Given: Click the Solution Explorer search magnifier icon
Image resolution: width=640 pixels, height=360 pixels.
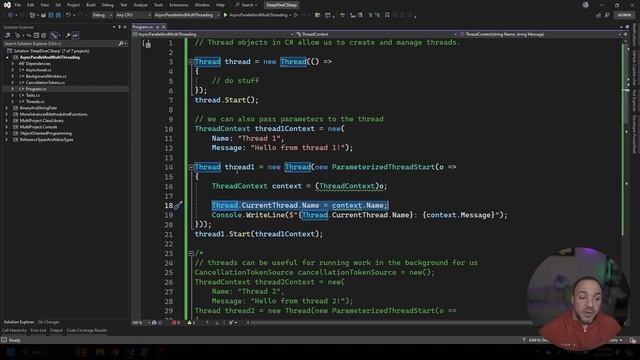Looking at the screenshot, I should click(121, 43).
